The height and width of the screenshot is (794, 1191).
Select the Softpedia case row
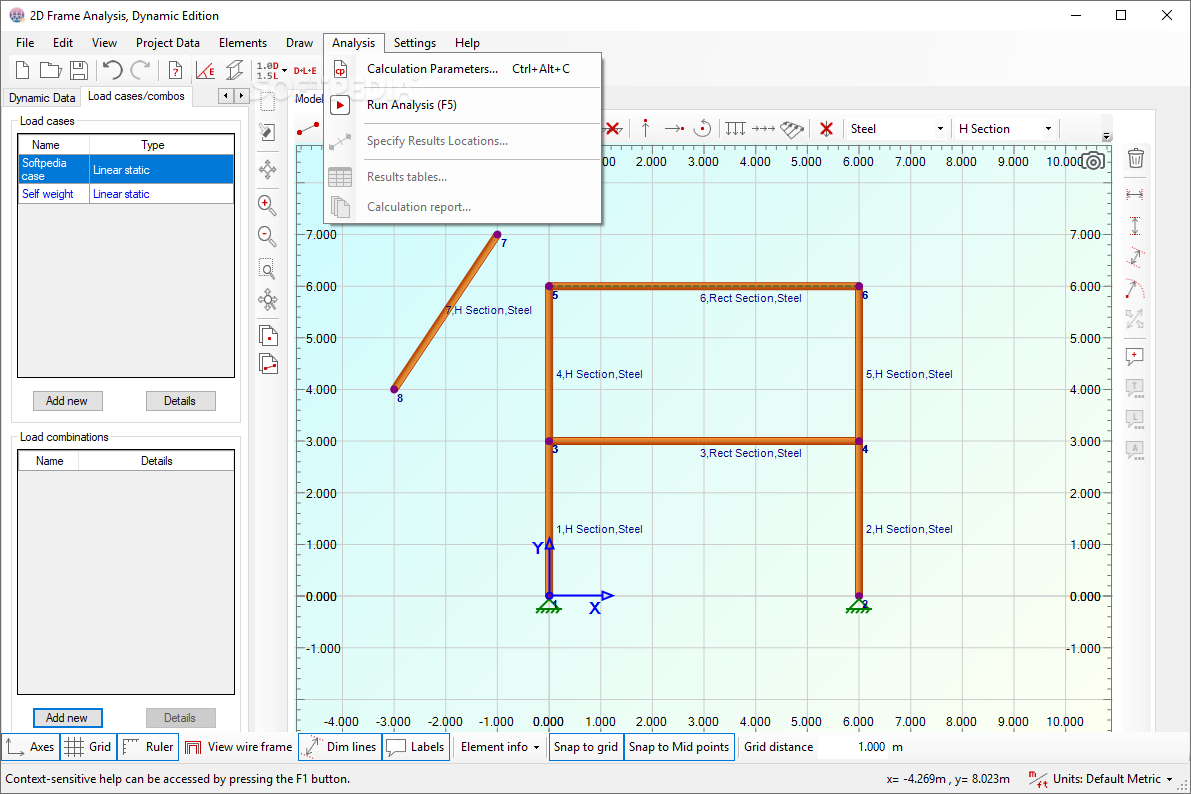126,169
